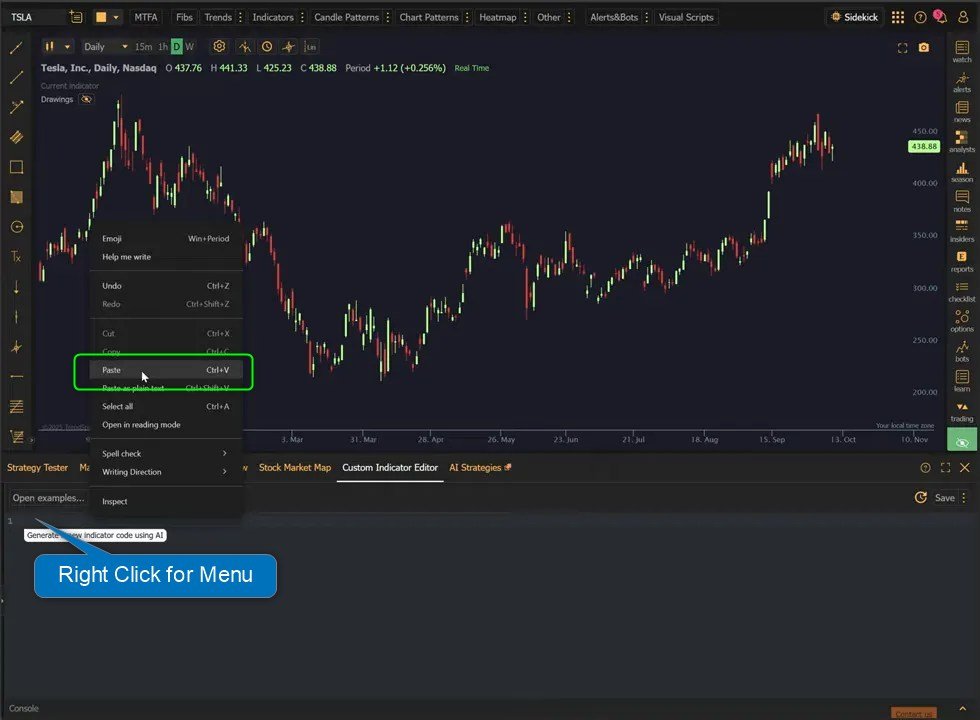Expand the Spell check submenu
This screenshot has height=720, width=980.
coord(165,453)
